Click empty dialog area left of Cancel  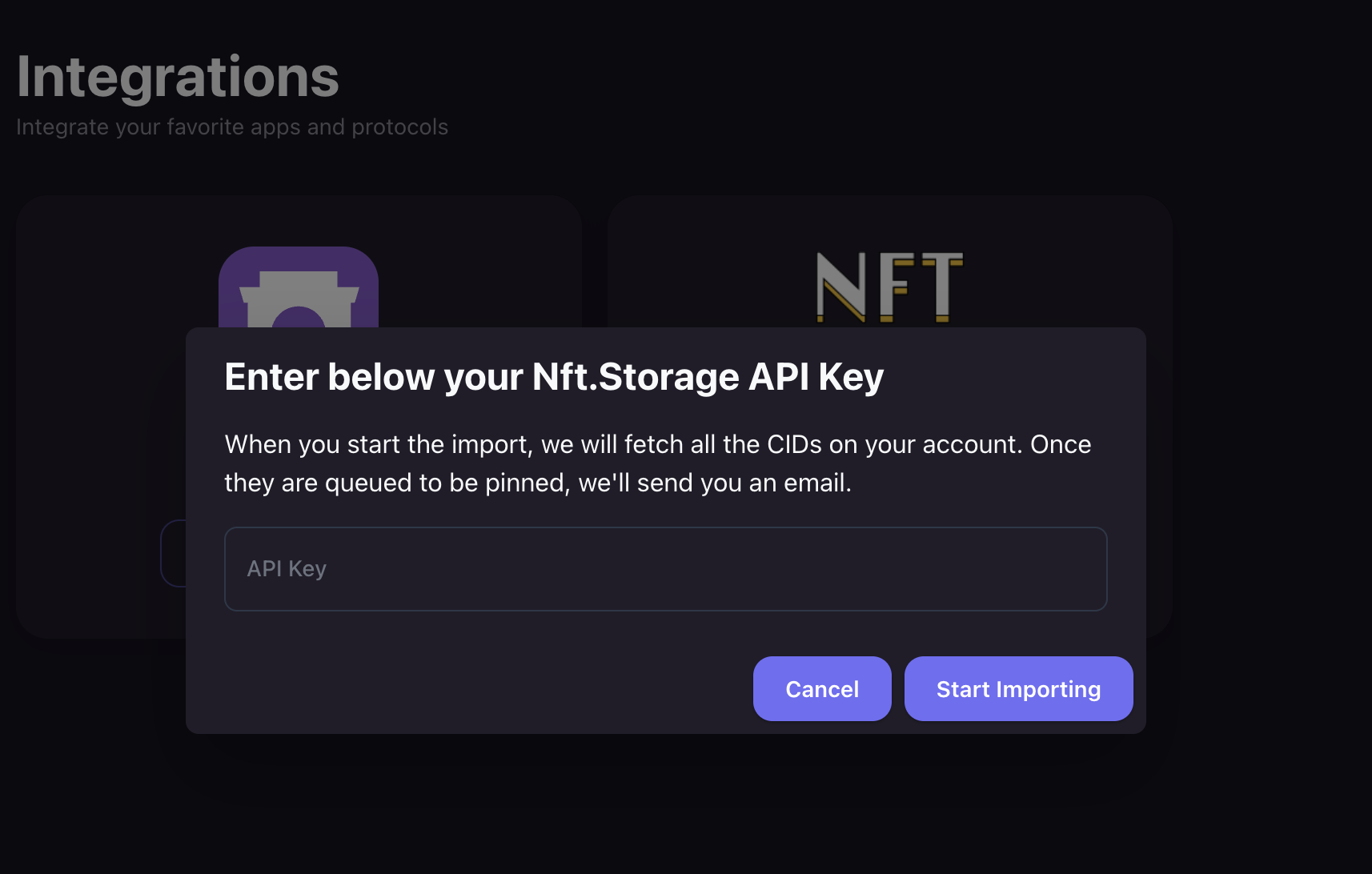480,688
